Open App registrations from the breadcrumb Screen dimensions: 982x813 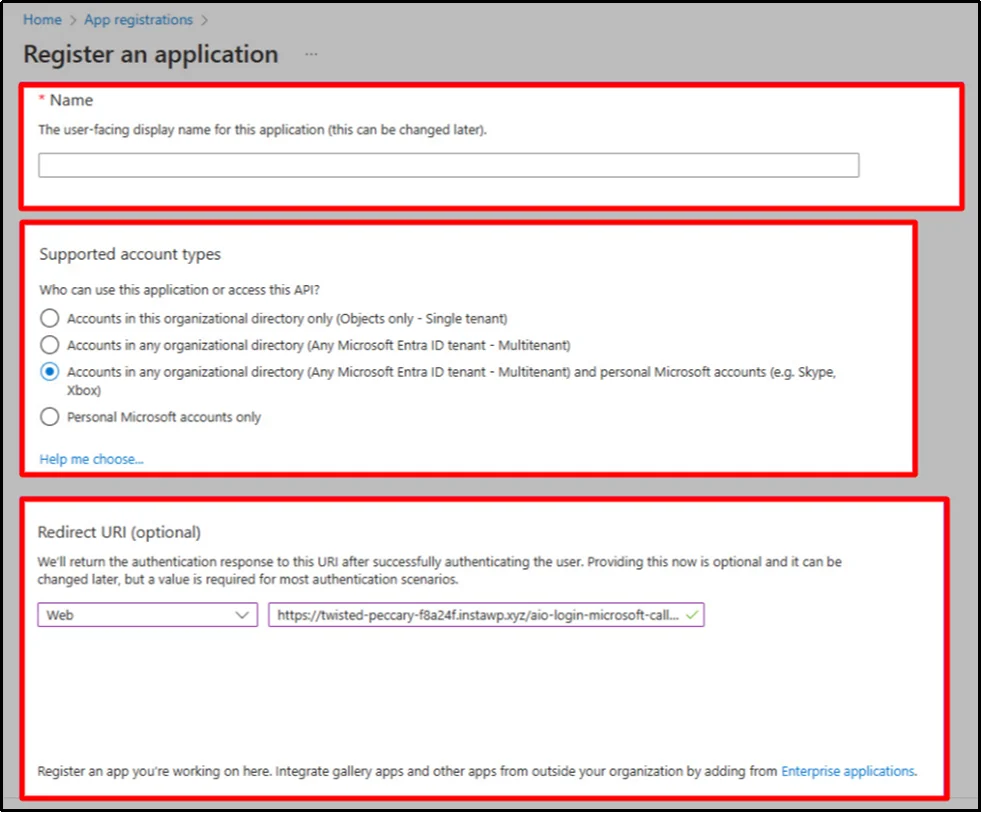tap(137, 19)
